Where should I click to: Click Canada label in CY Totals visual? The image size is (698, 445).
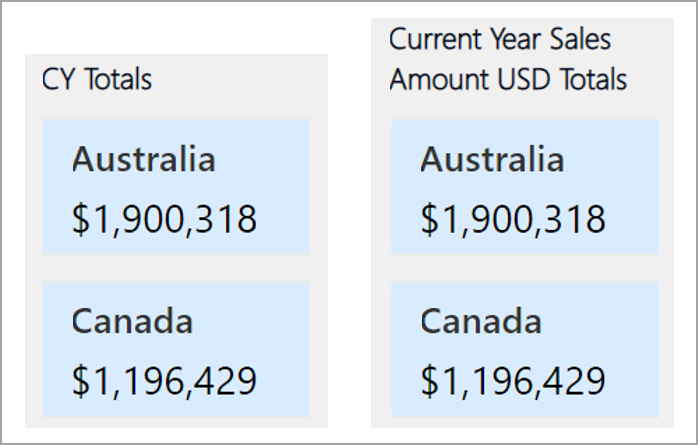132,321
